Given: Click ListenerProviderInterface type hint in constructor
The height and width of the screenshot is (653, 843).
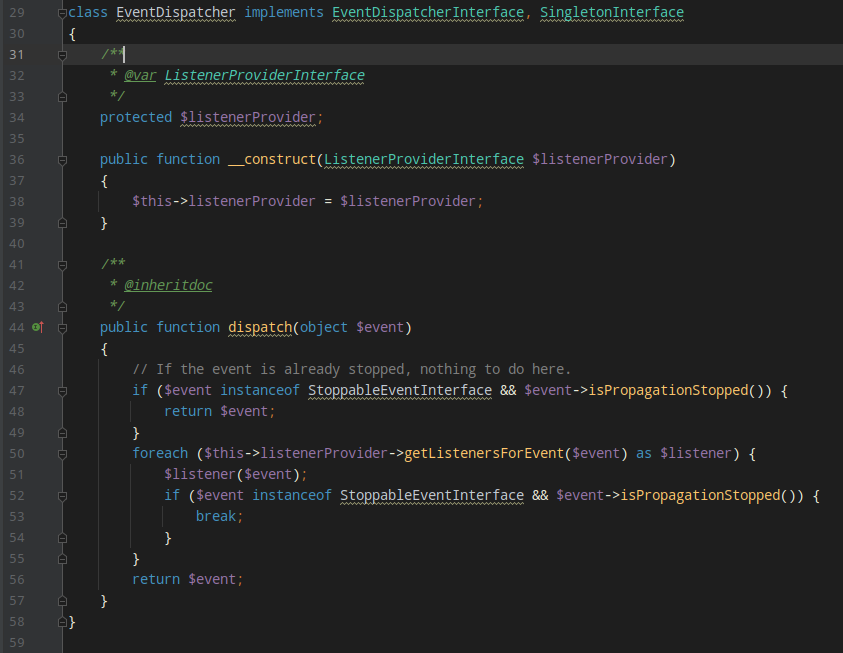Looking at the screenshot, I should (x=424, y=159).
